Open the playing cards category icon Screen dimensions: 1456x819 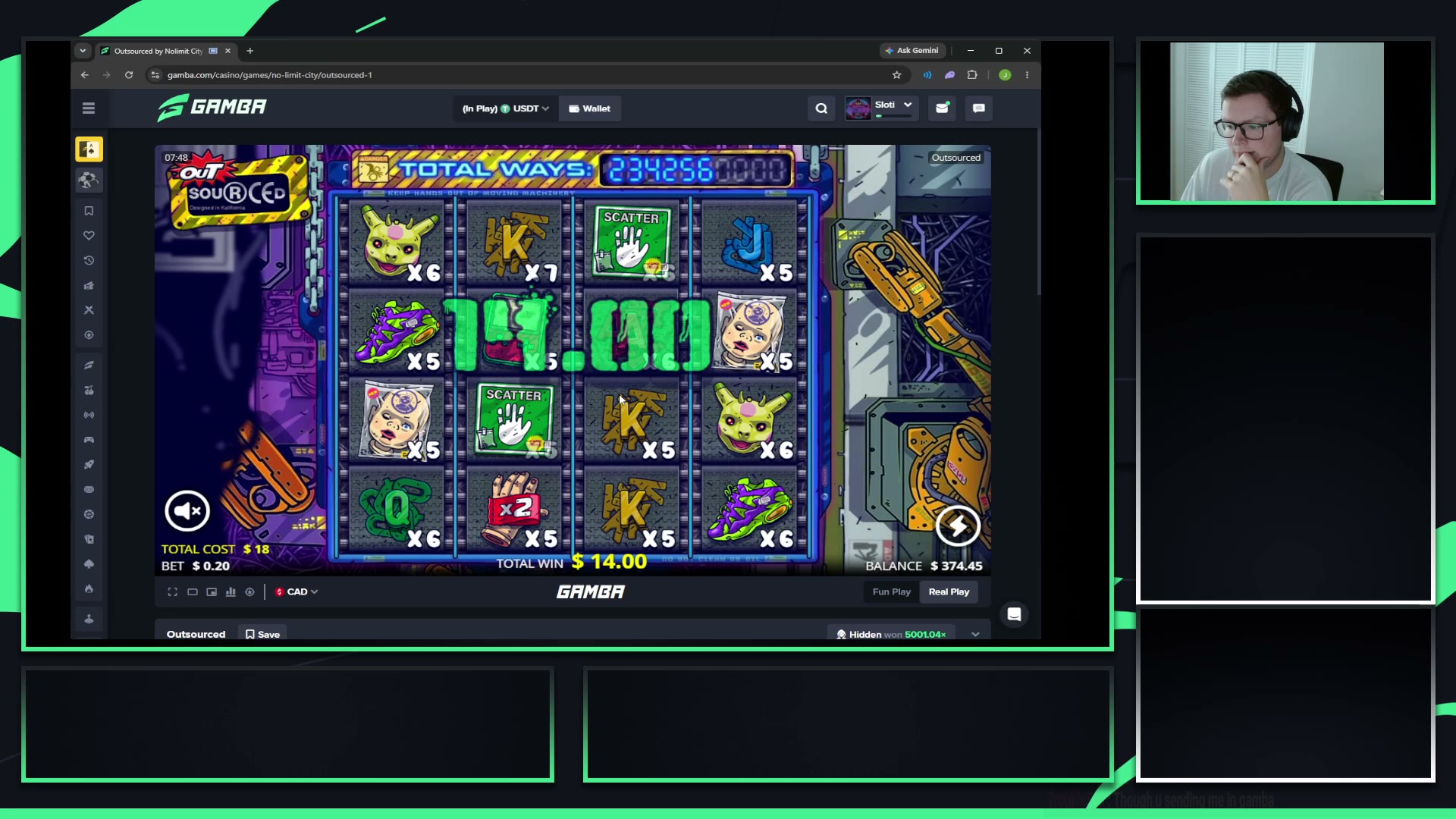89,539
